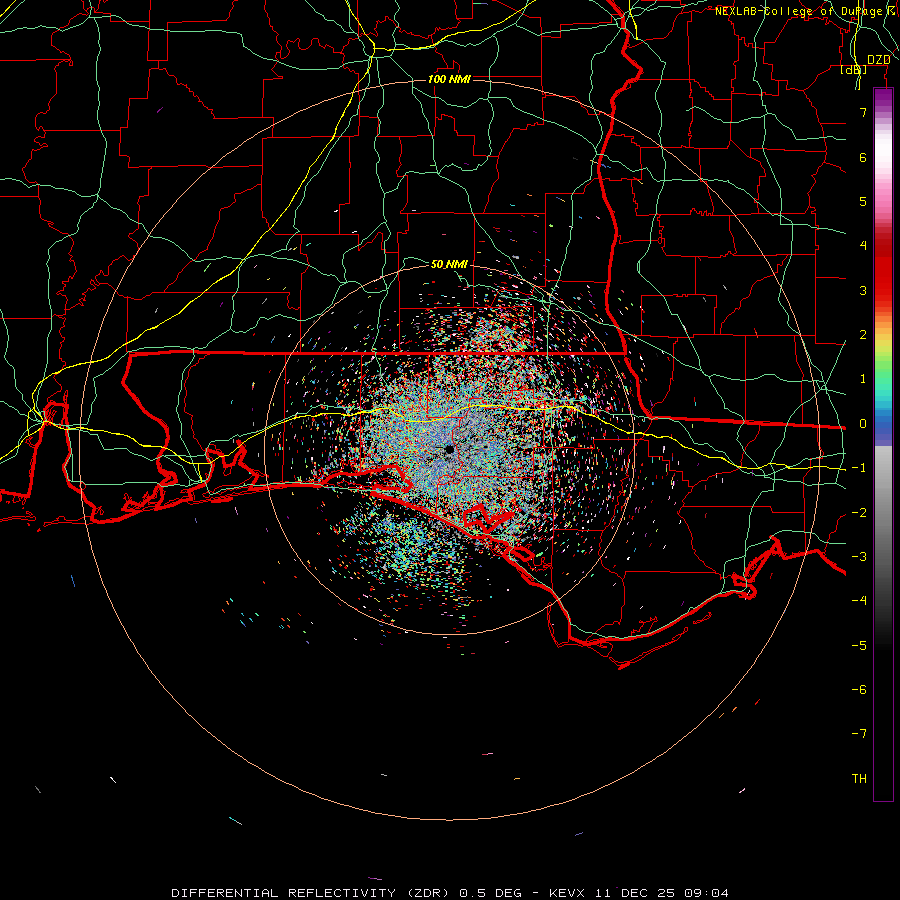Click the "-3" value on the scale
Viewport: 900px width, 900px height.
click(859, 557)
